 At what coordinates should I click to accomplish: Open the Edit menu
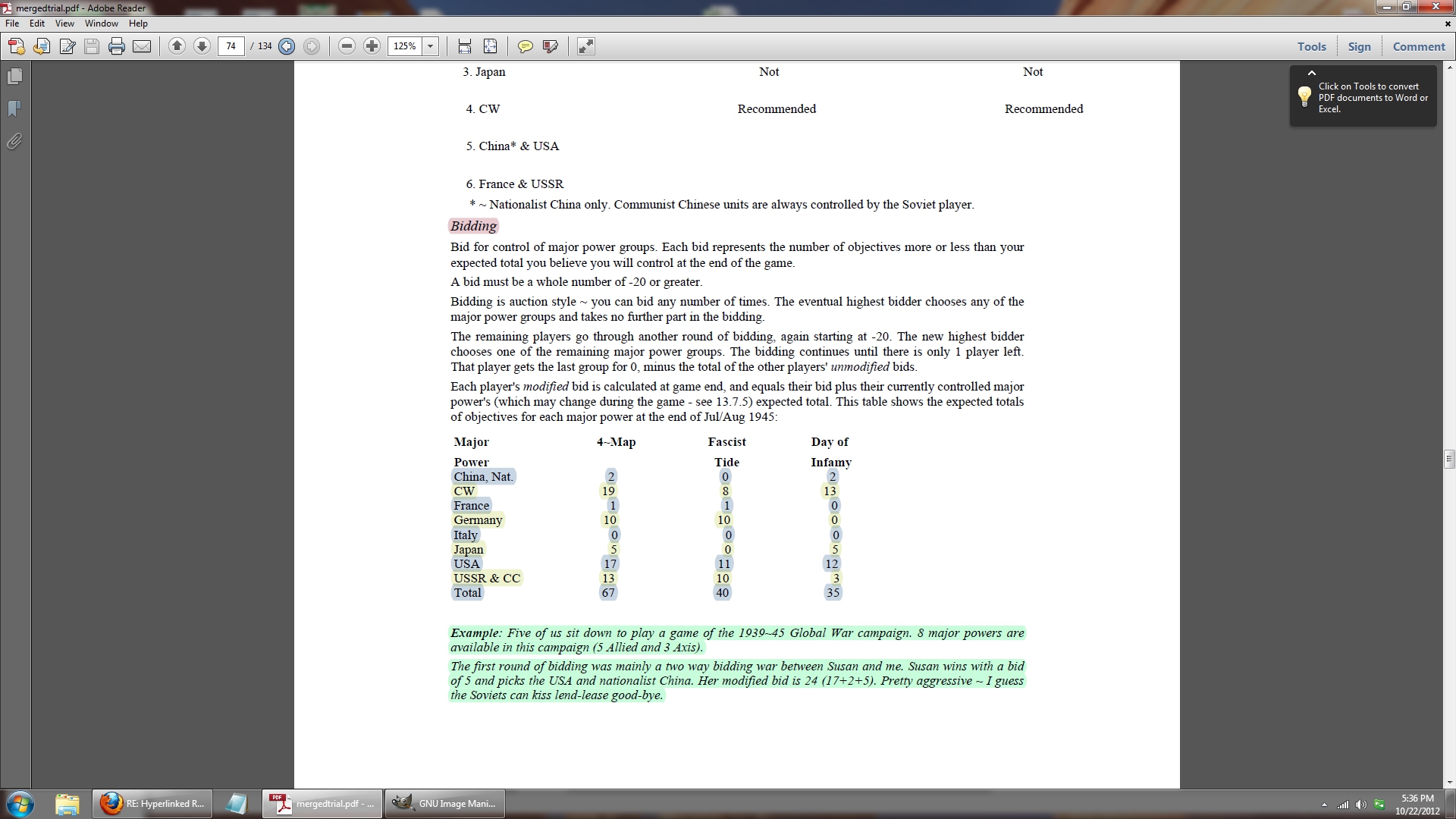(37, 24)
